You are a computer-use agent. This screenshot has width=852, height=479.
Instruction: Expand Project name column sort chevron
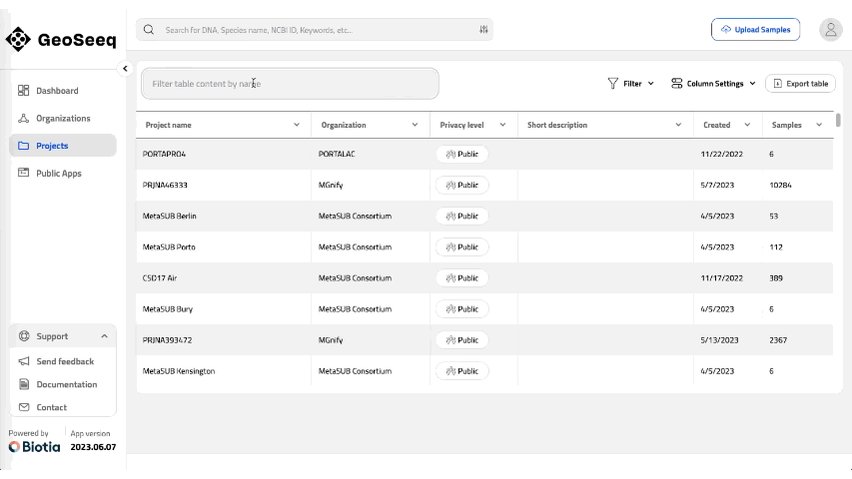(x=297, y=125)
